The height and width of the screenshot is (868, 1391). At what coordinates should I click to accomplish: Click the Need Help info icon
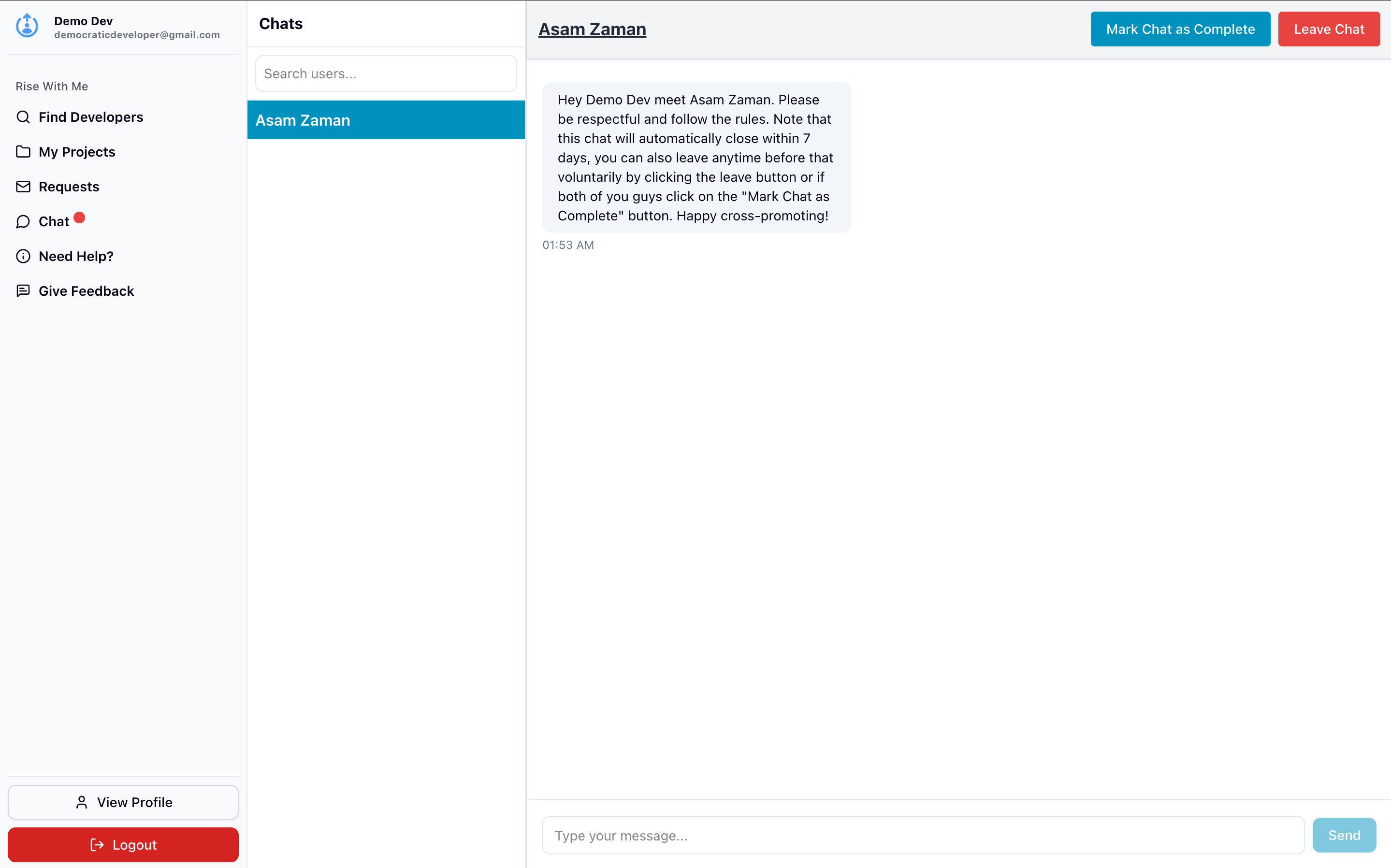[23, 256]
